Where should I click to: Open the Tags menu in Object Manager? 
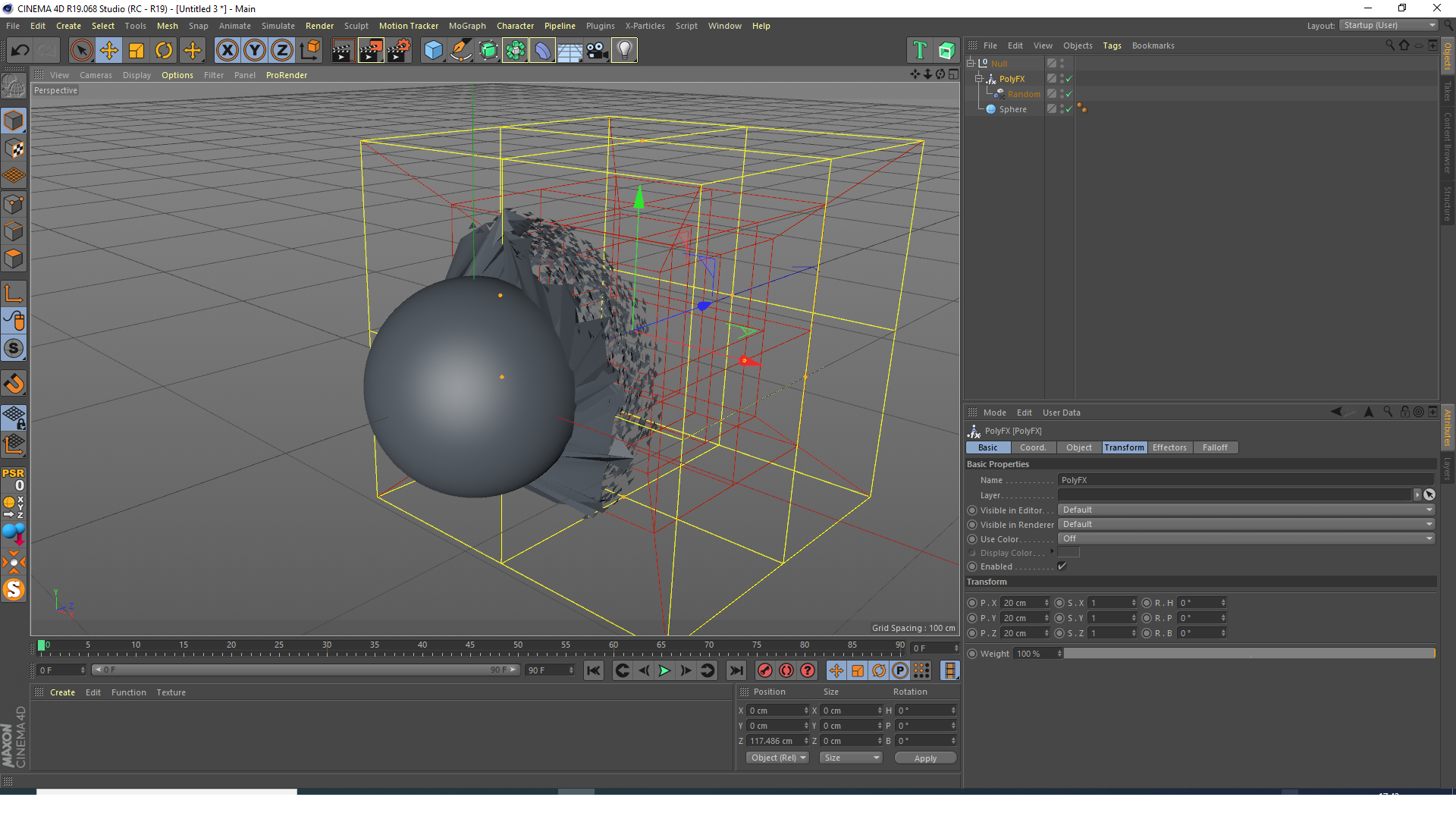click(1112, 45)
